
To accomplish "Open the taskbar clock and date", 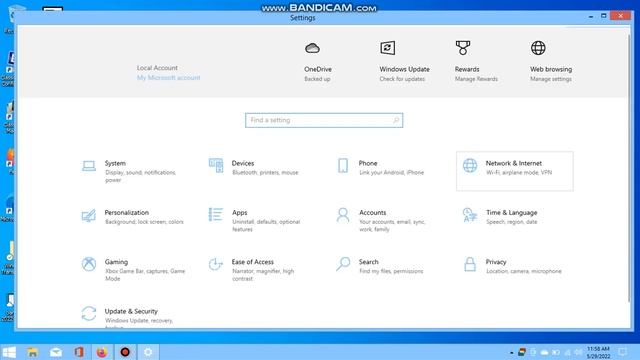I will pos(598,352).
